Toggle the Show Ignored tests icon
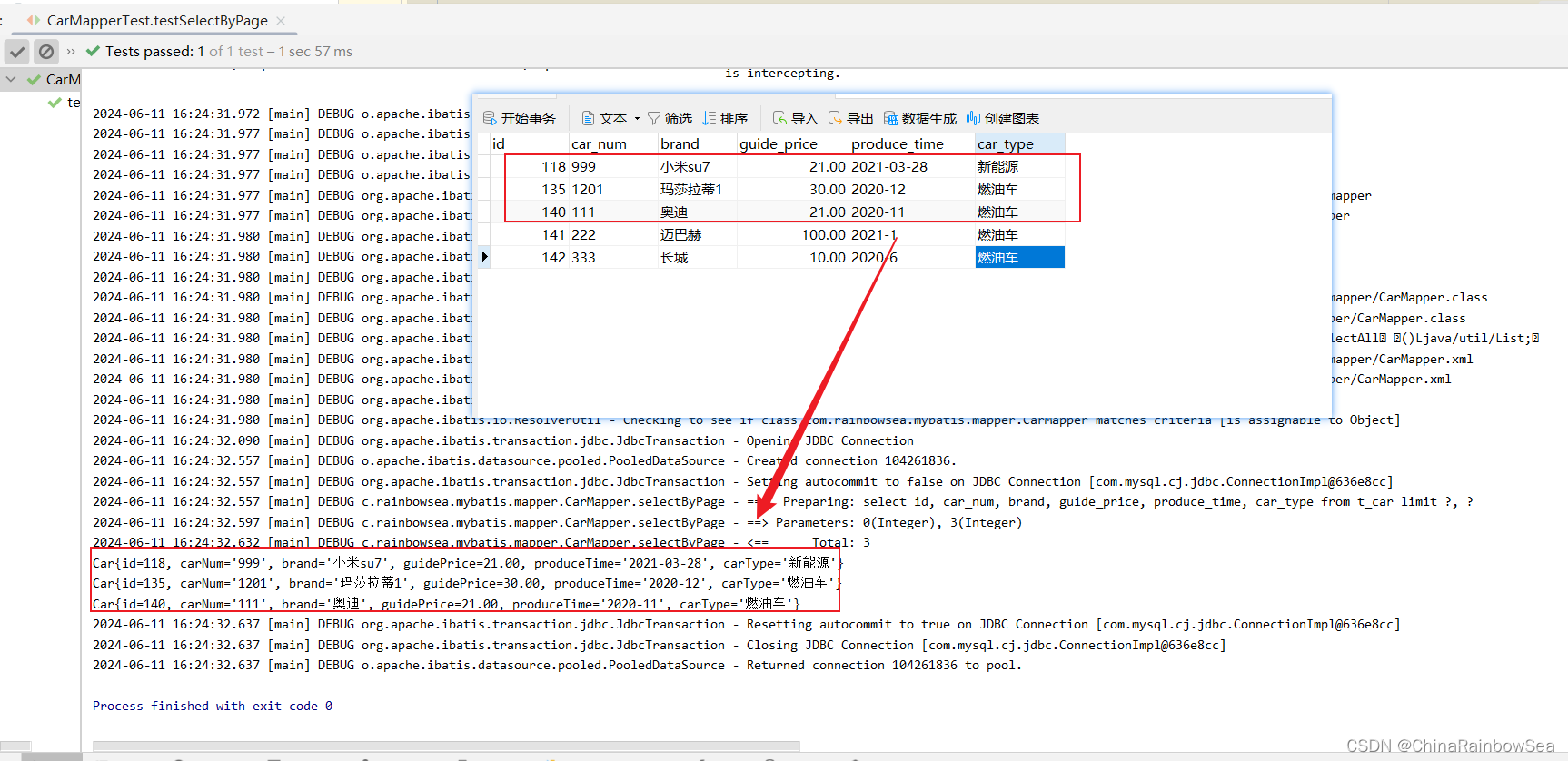Viewport: 1568px width, 761px height. point(46,52)
